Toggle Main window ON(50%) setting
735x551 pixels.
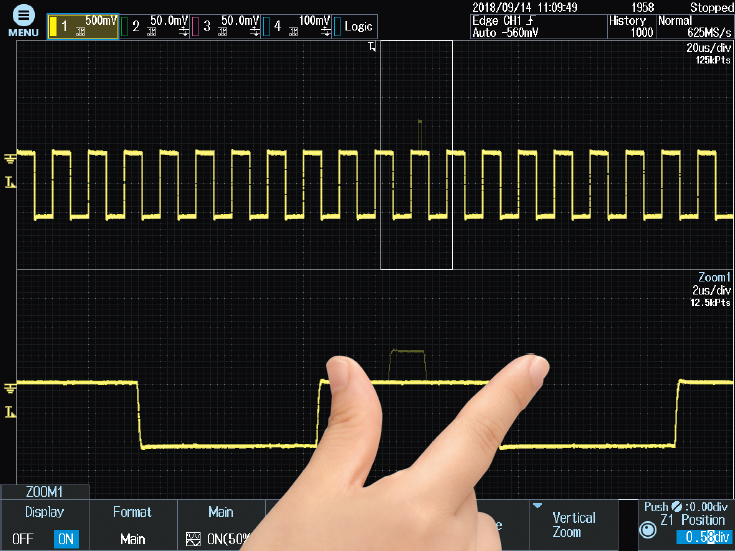(x=221, y=525)
